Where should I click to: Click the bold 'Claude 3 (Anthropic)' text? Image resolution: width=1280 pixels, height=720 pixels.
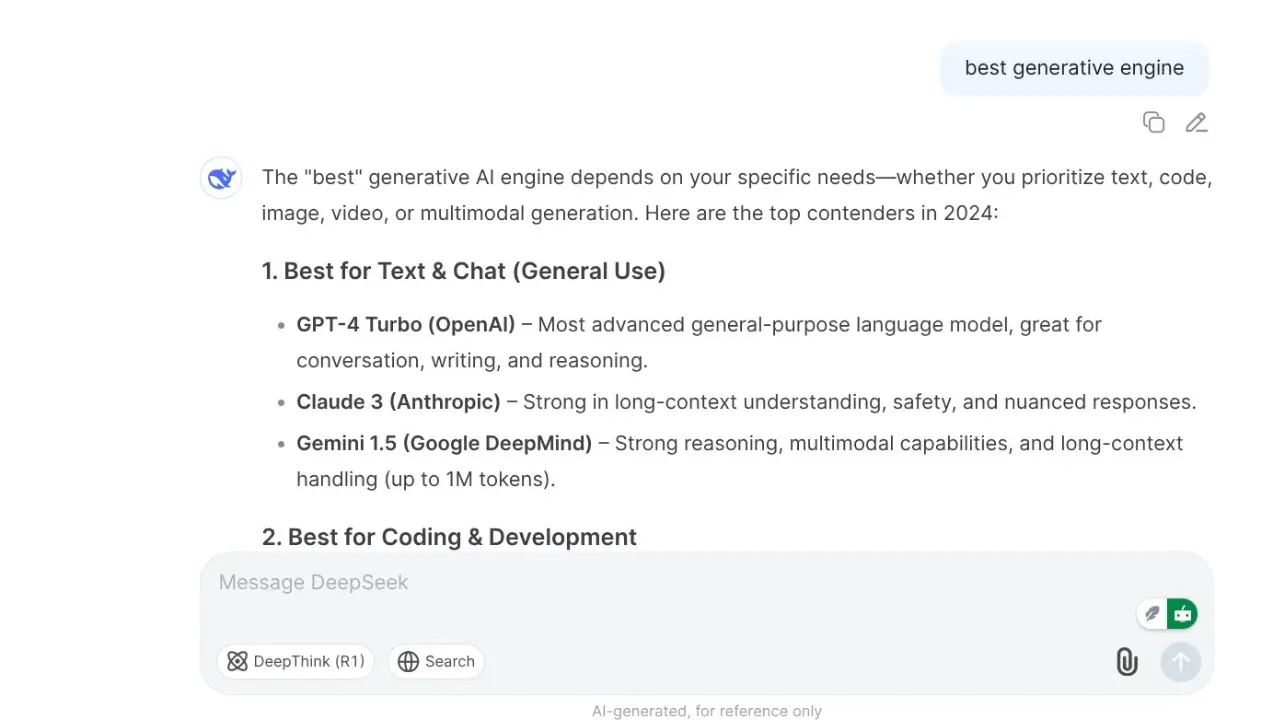point(398,402)
